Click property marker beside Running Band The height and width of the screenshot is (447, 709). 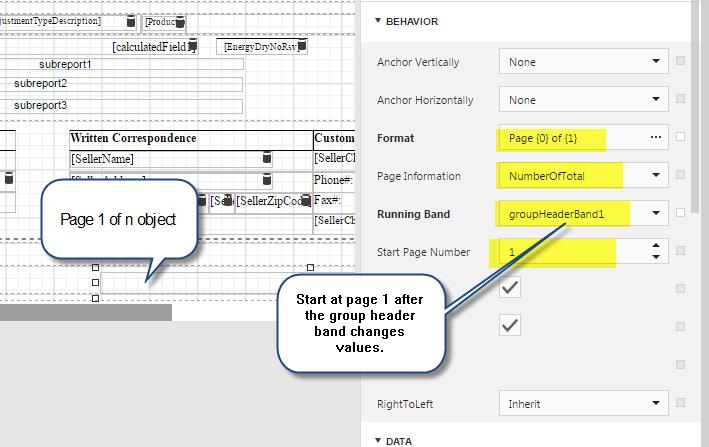coord(681,213)
